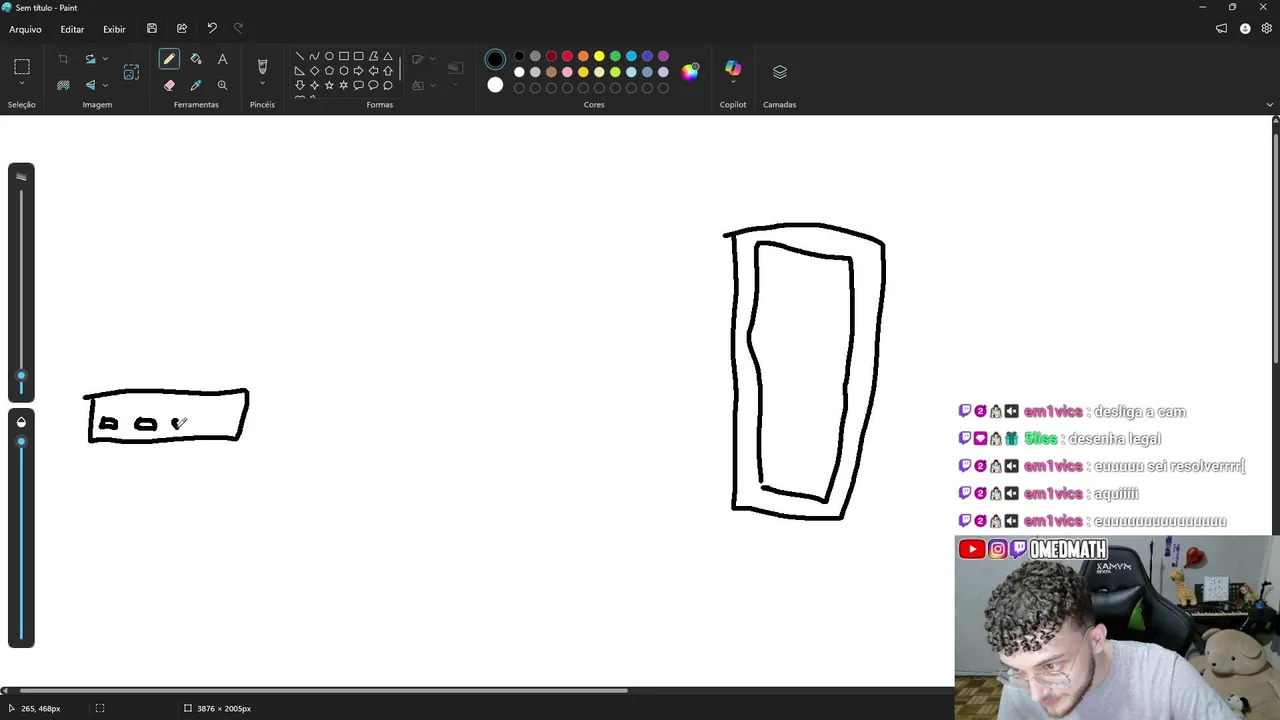This screenshot has height=720, width=1280.
Task: Expand the shape fill dropdown
Action: pos(432,85)
